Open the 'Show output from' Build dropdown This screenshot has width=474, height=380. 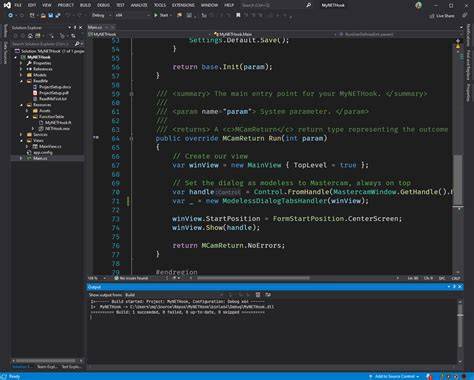(x=172, y=295)
